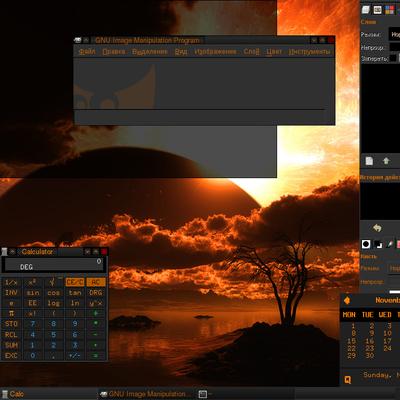Click the raise layer up-arrow icon
This screenshot has width=400, height=400.
(386, 161)
